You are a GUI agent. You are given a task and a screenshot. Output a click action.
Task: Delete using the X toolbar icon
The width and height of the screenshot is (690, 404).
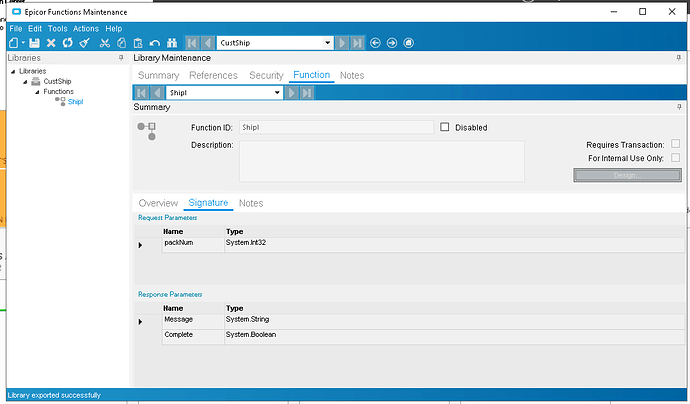(51, 43)
